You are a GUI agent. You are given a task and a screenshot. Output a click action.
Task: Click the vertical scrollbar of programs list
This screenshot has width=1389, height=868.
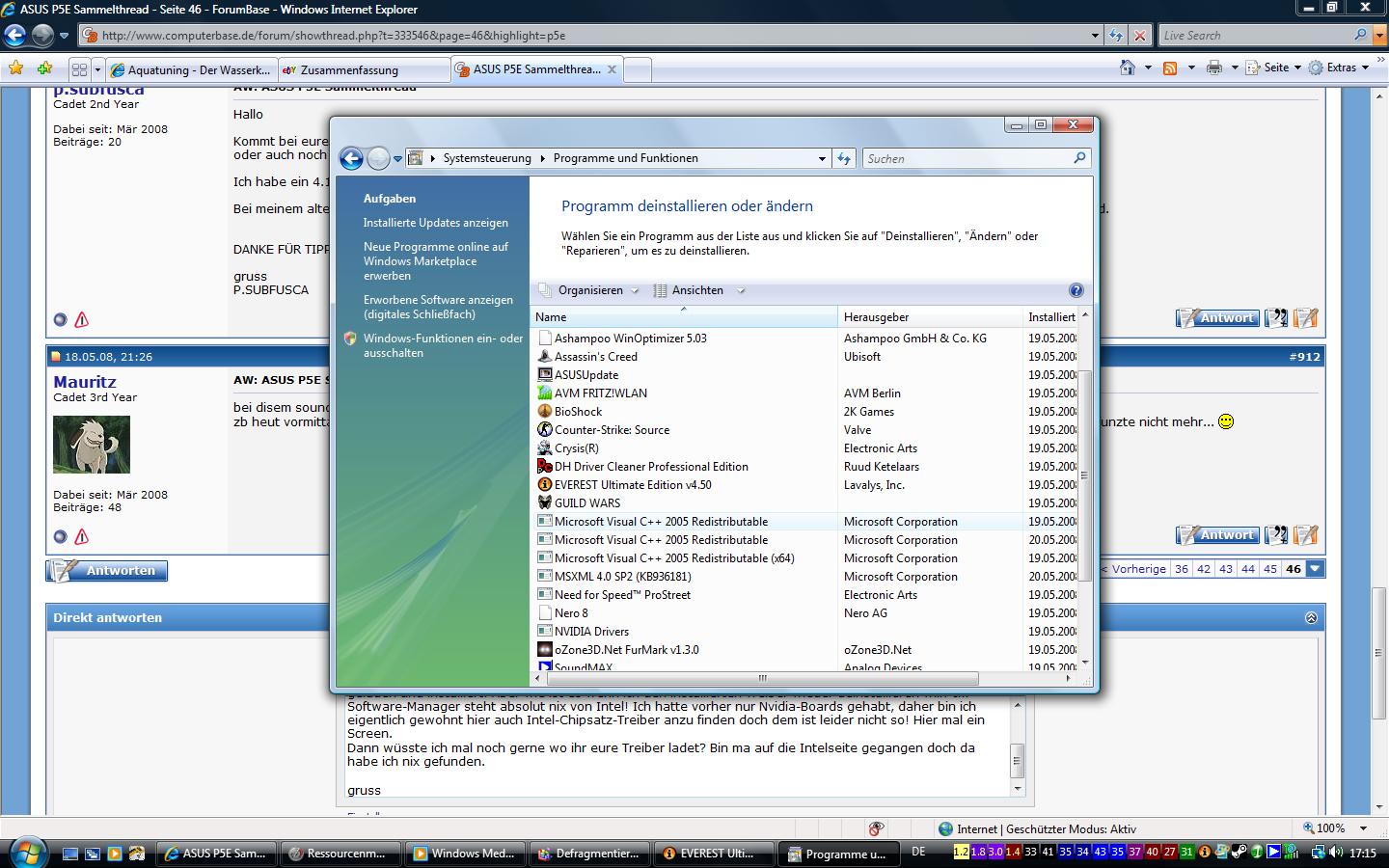[1085, 475]
